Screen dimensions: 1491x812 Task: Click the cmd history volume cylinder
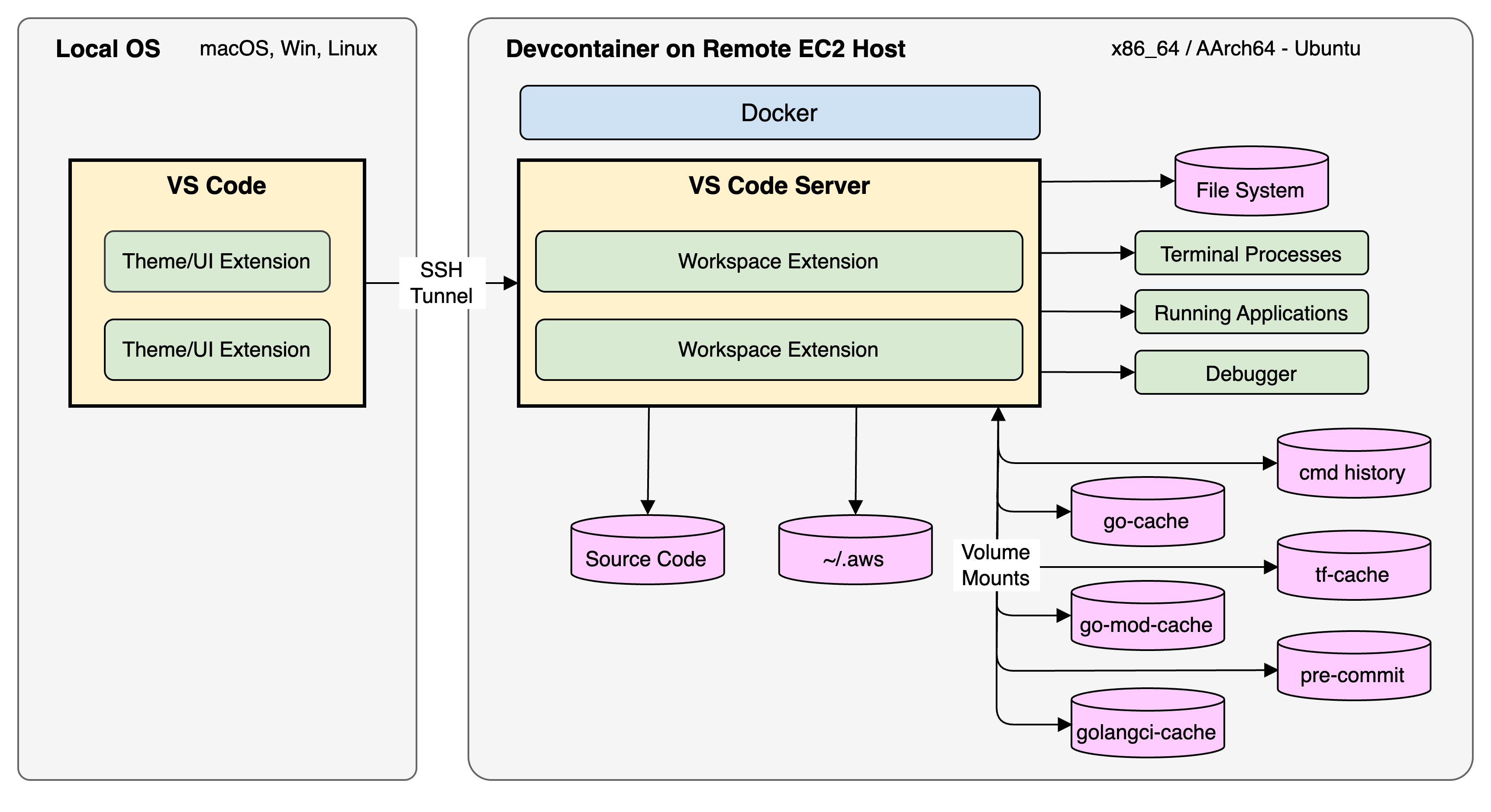[1354, 463]
